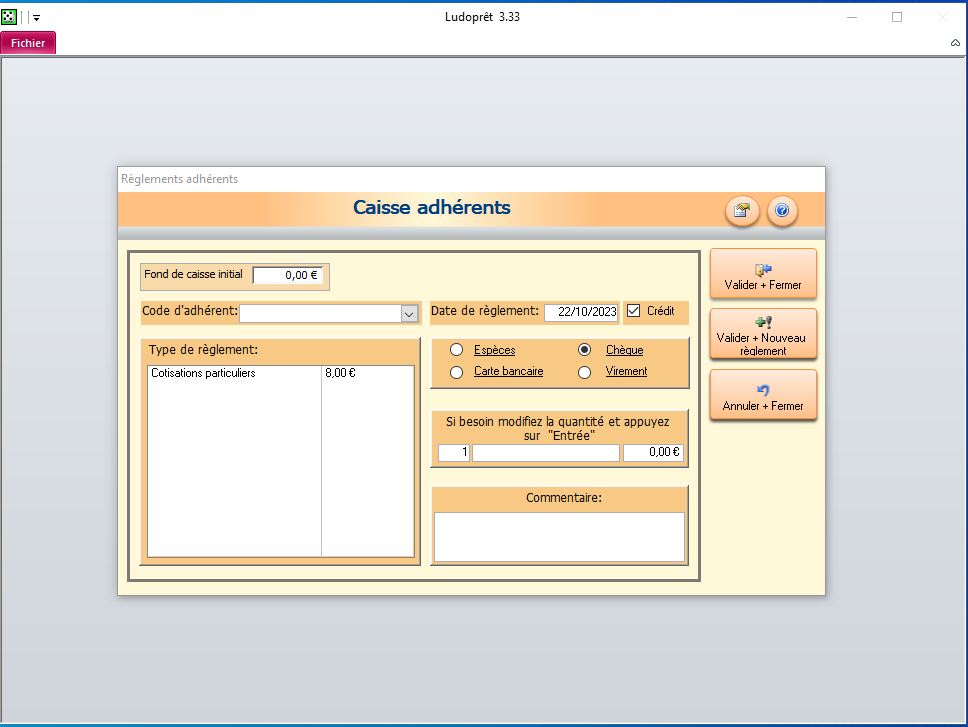This screenshot has height=727, width=968.
Task: Select Espèces payment method
Action: coord(457,350)
